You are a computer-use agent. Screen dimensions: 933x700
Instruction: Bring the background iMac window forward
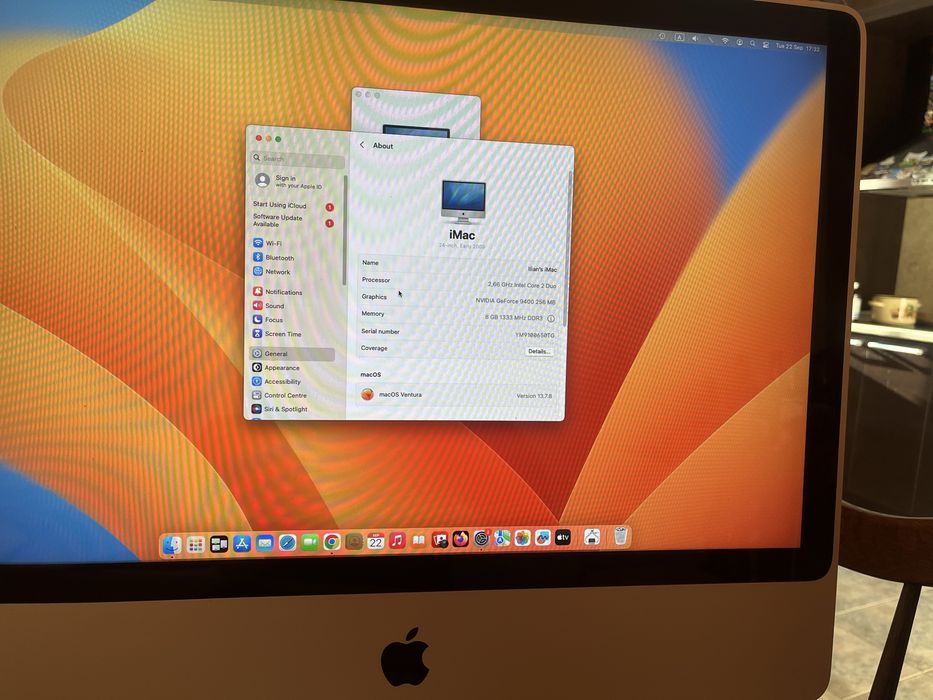416,113
